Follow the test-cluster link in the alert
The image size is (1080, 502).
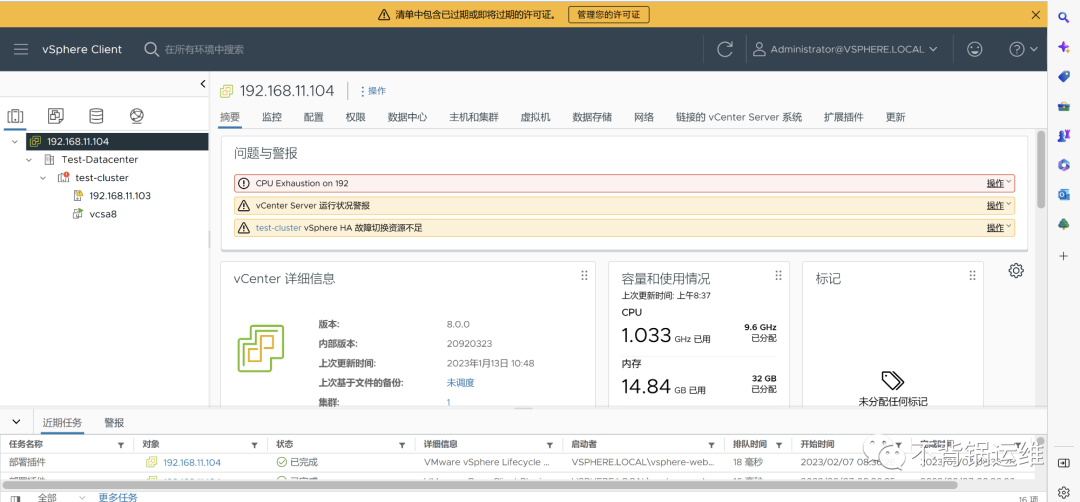coord(278,227)
